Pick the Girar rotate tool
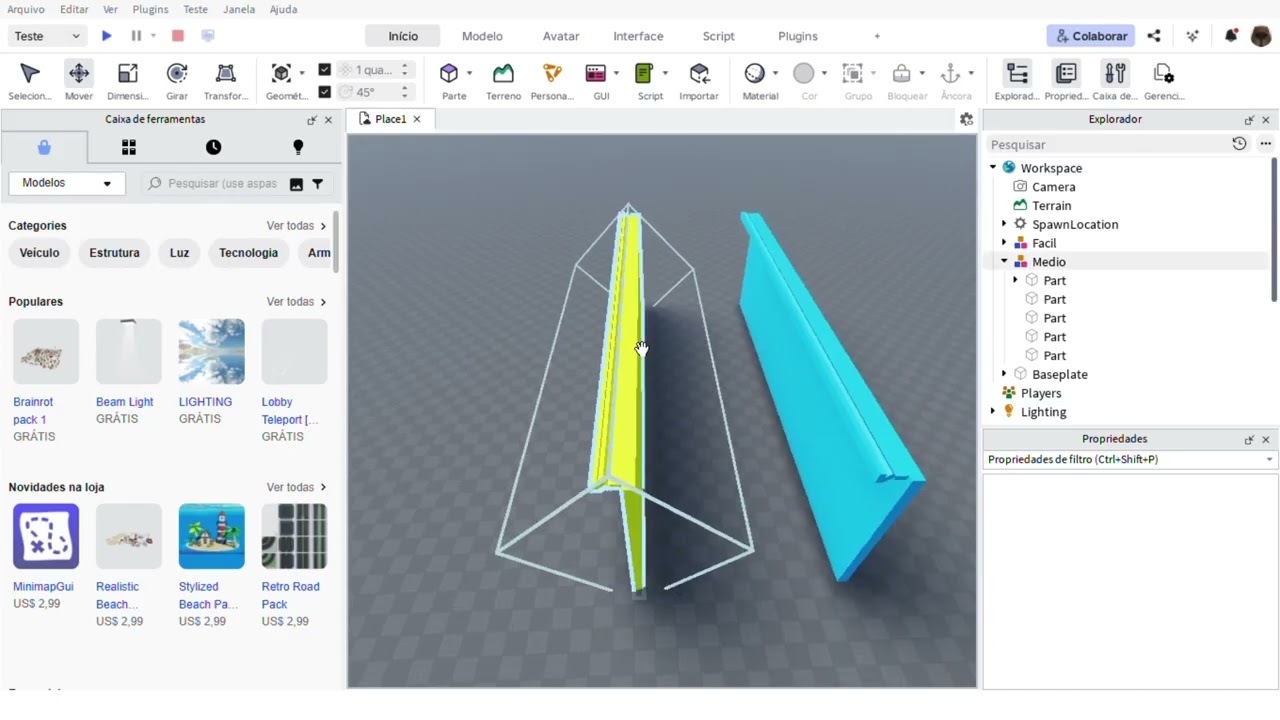 coord(177,80)
